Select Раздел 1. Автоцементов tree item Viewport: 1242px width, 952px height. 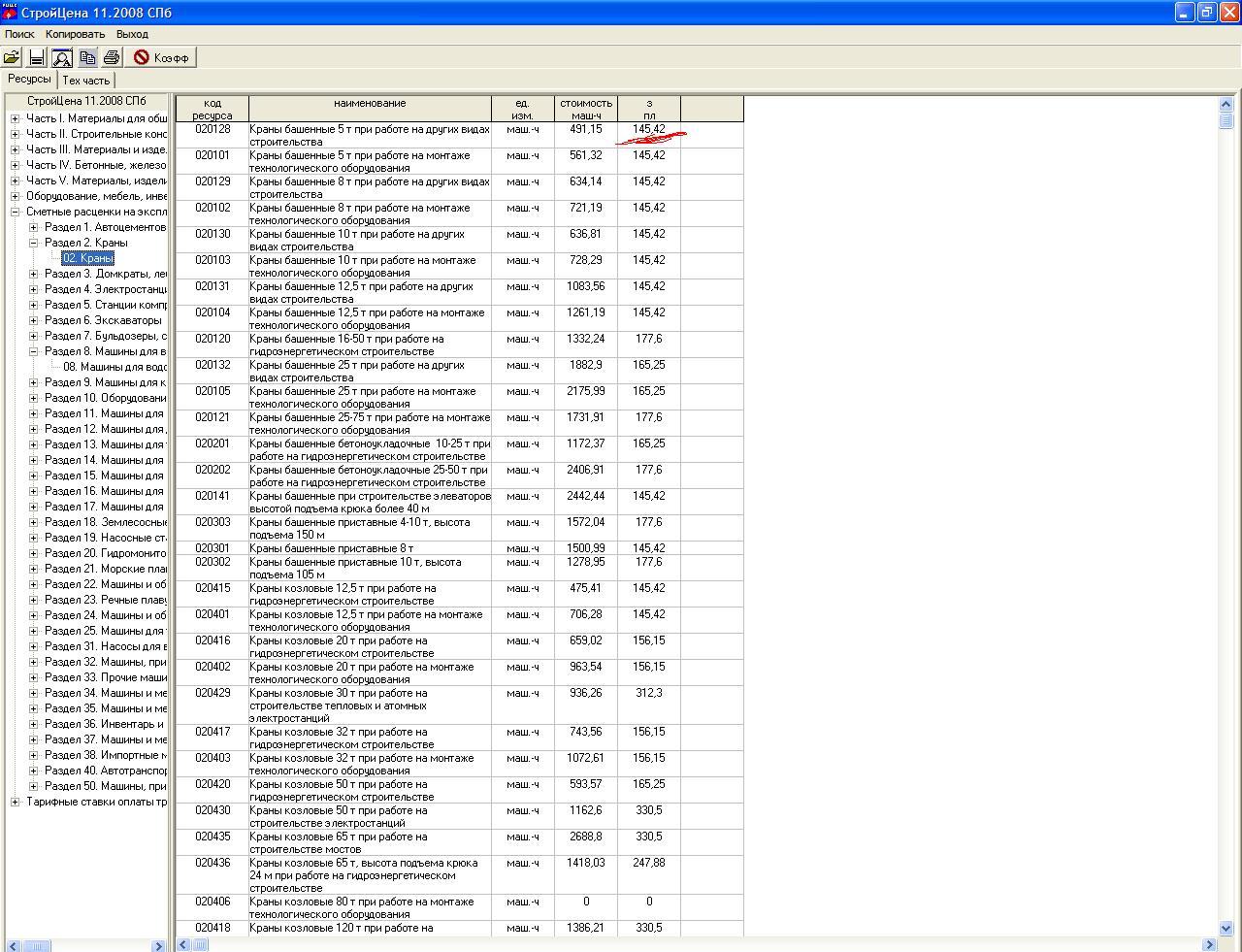[105, 227]
